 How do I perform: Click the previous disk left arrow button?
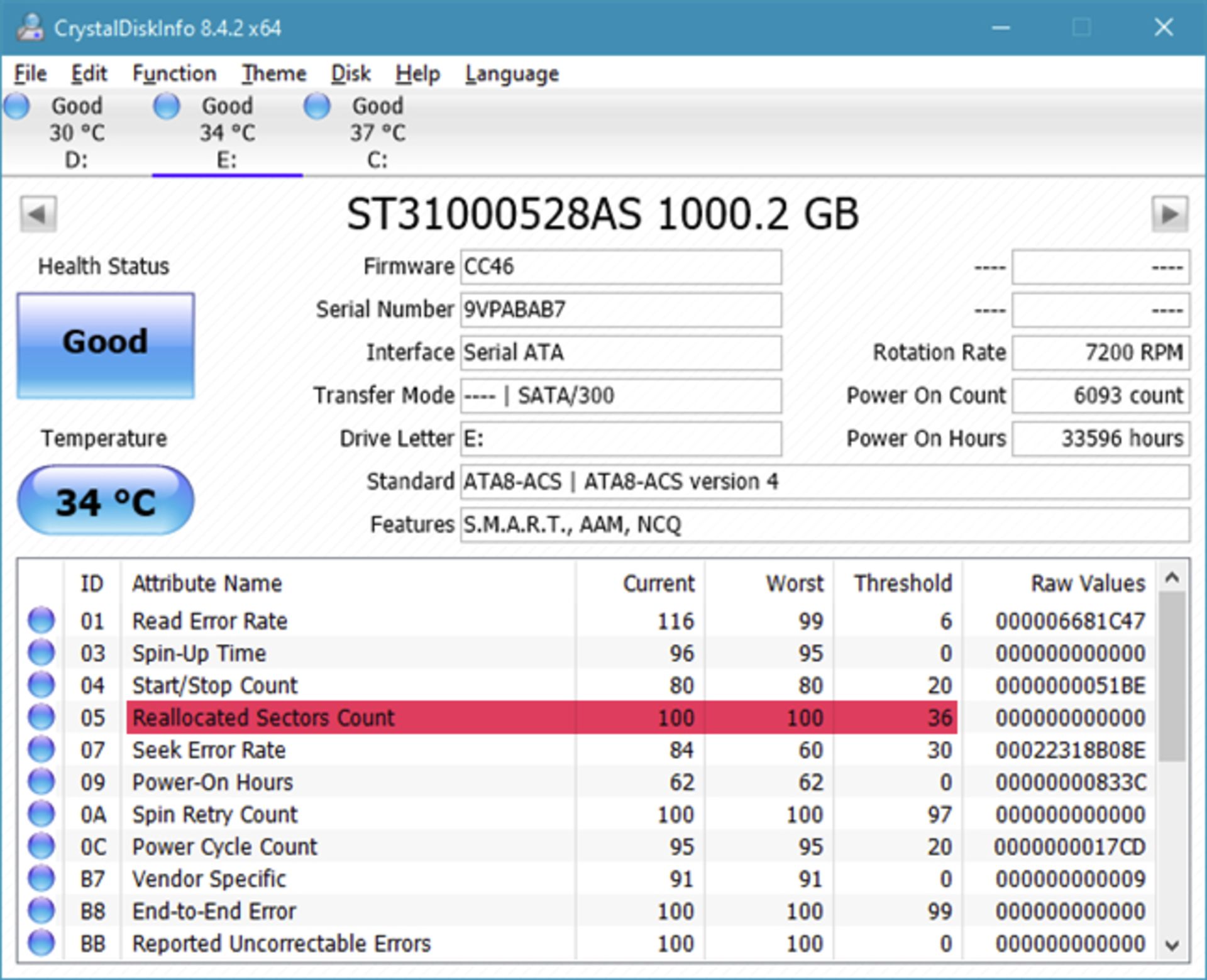(38, 214)
